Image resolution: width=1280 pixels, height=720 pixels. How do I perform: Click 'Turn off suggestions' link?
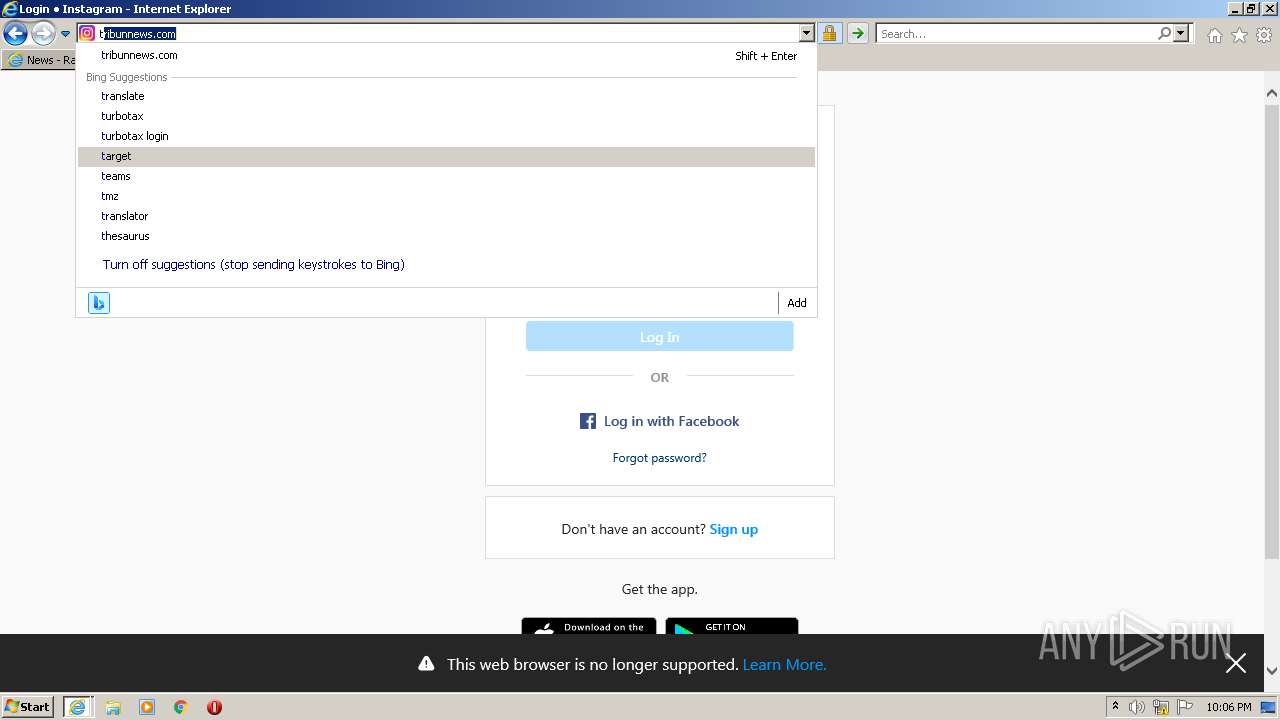tap(253, 265)
